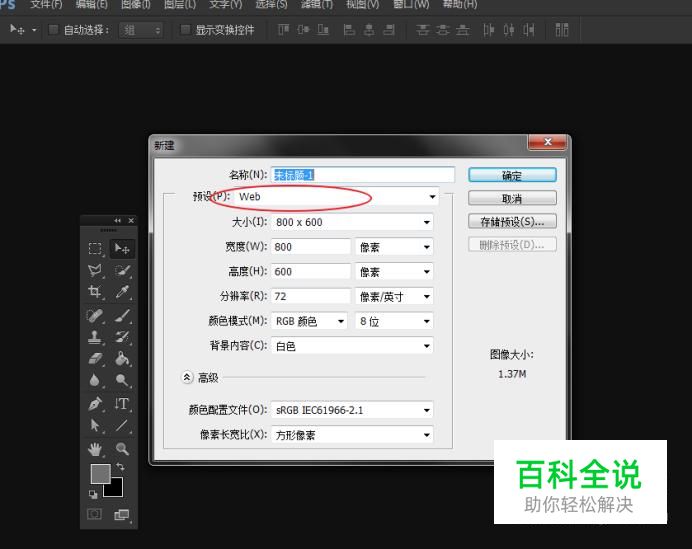
Task: Enable the 显示变换控件 checkbox
Action: 185,30
